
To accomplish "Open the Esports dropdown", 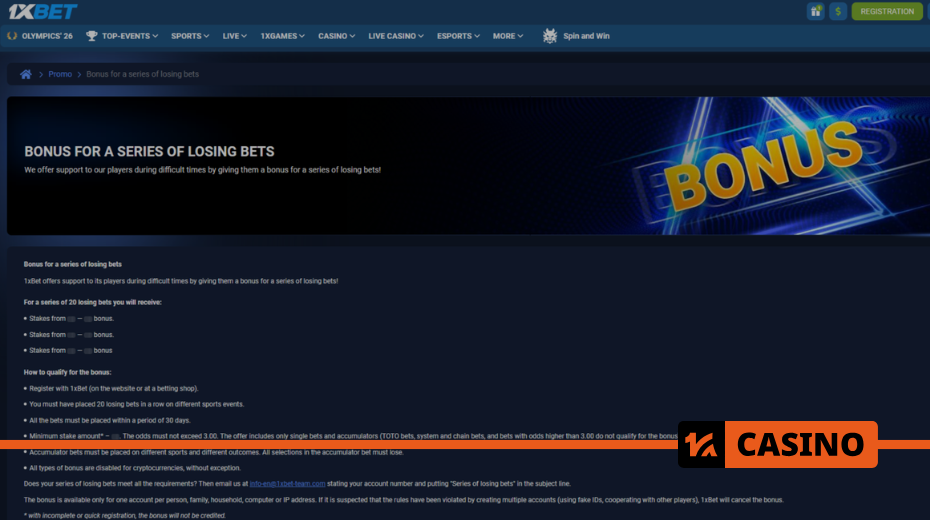I will point(458,36).
